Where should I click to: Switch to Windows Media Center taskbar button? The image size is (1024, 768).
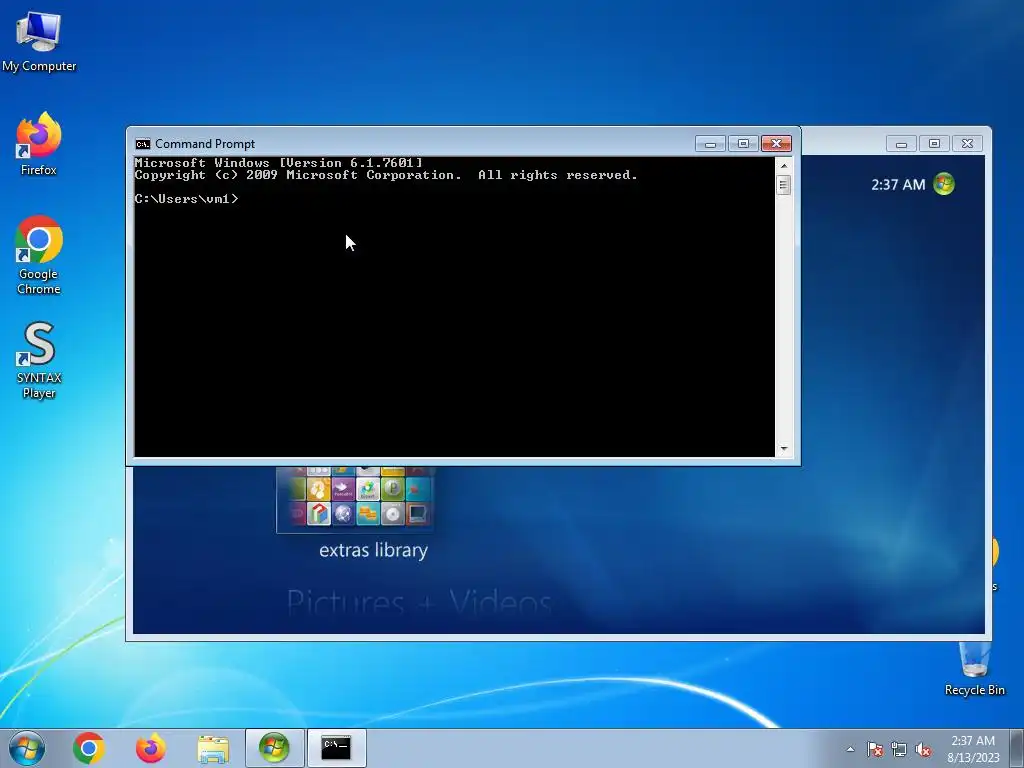[274, 748]
